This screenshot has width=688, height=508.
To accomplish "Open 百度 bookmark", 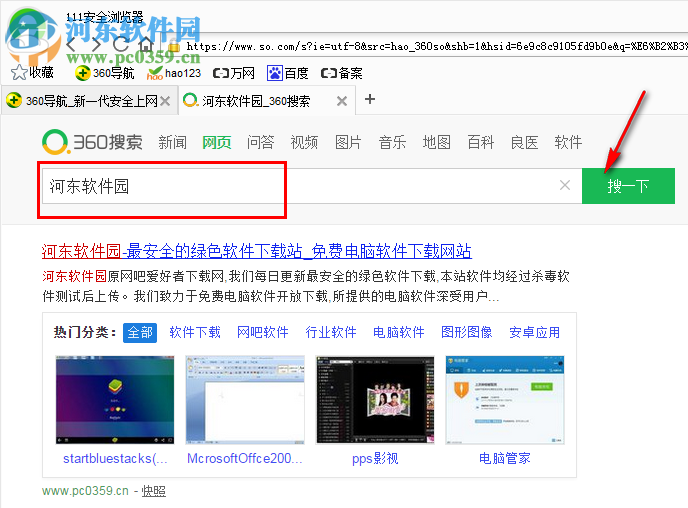I will coord(288,73).
